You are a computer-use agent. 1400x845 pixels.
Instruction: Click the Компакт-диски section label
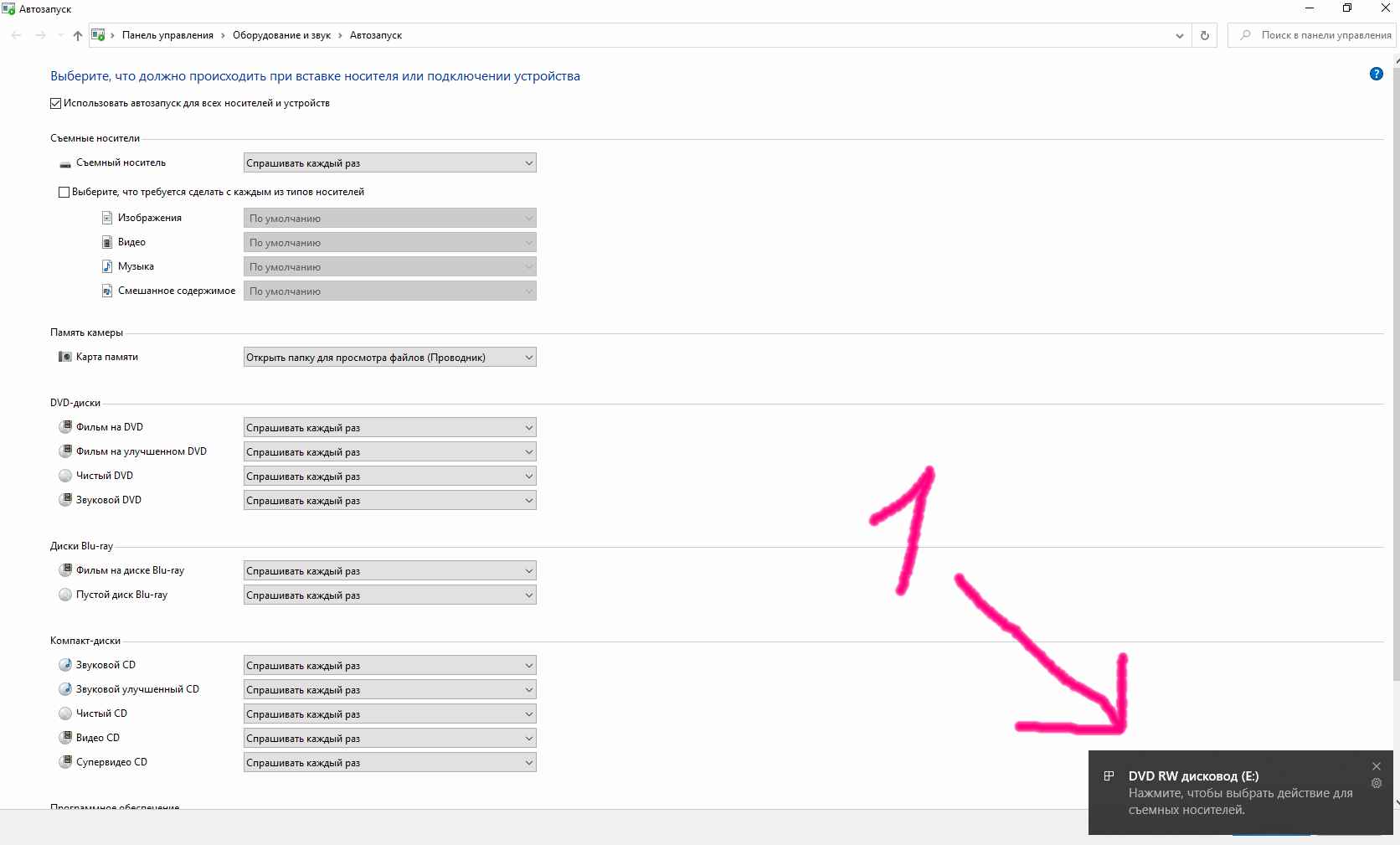point(85,641)
